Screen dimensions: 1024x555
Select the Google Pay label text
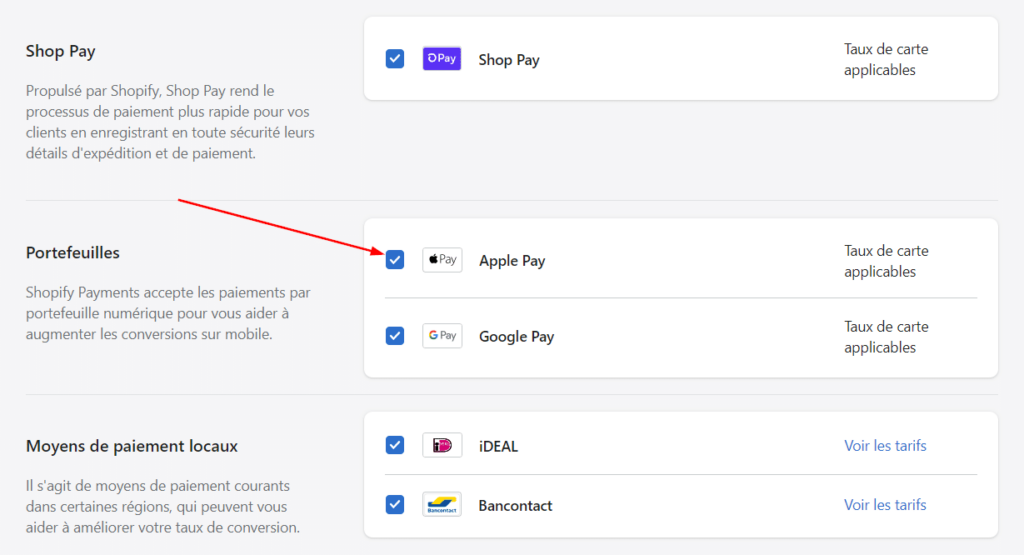coord(516,337)
